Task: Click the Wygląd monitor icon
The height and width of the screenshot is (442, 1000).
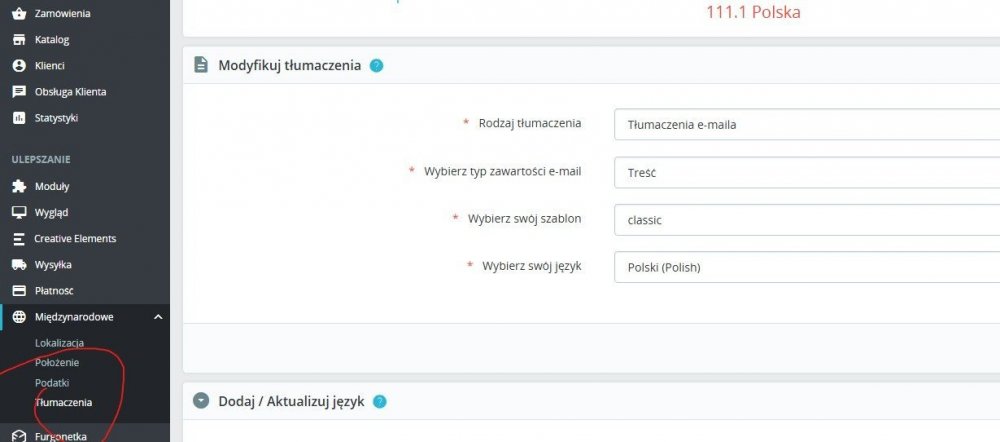Action: 18,213
